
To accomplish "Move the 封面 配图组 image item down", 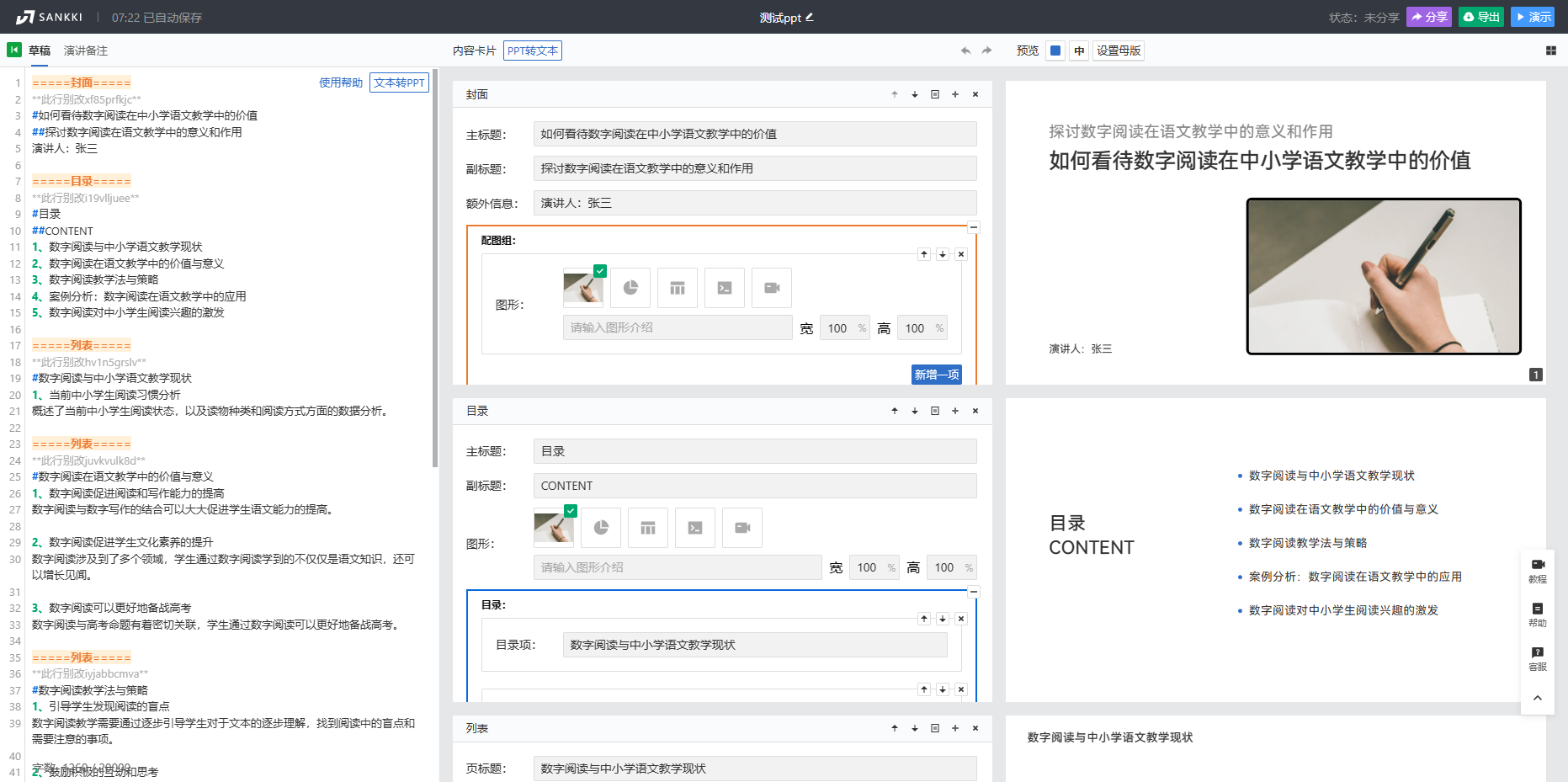I will (x=943, y=254).
